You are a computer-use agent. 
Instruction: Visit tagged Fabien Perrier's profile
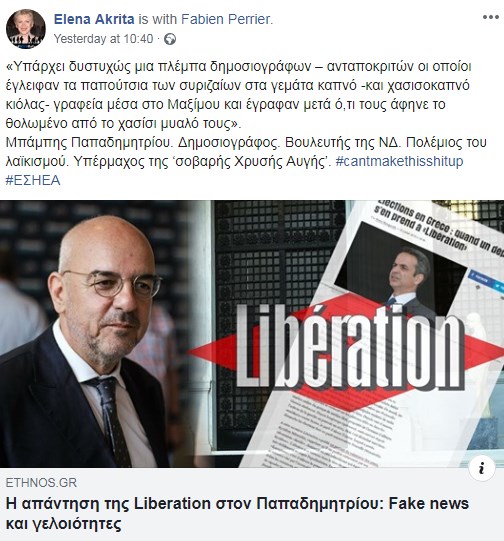pyautogui.click(x=226, y=19)
